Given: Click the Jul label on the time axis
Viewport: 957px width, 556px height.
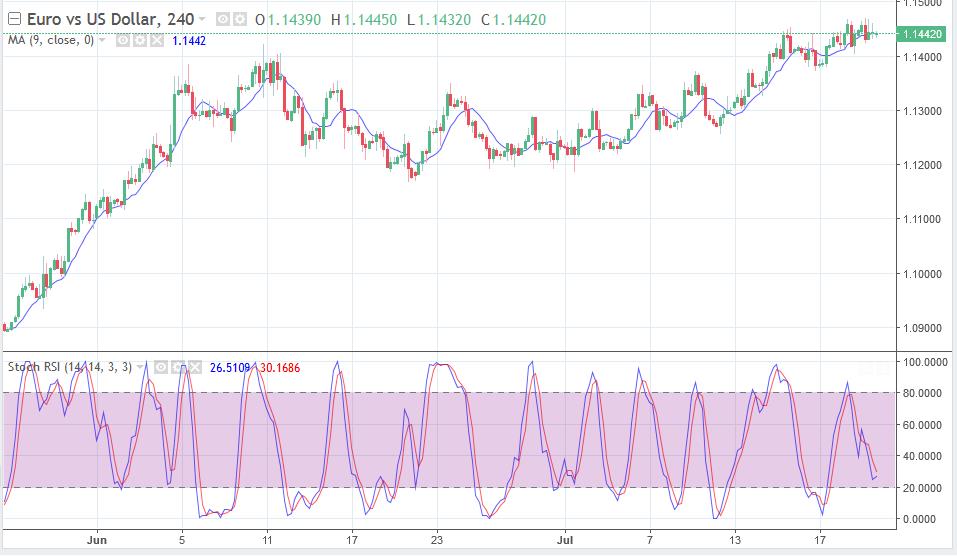Looking at the screenshot, I should click(565, 540).
